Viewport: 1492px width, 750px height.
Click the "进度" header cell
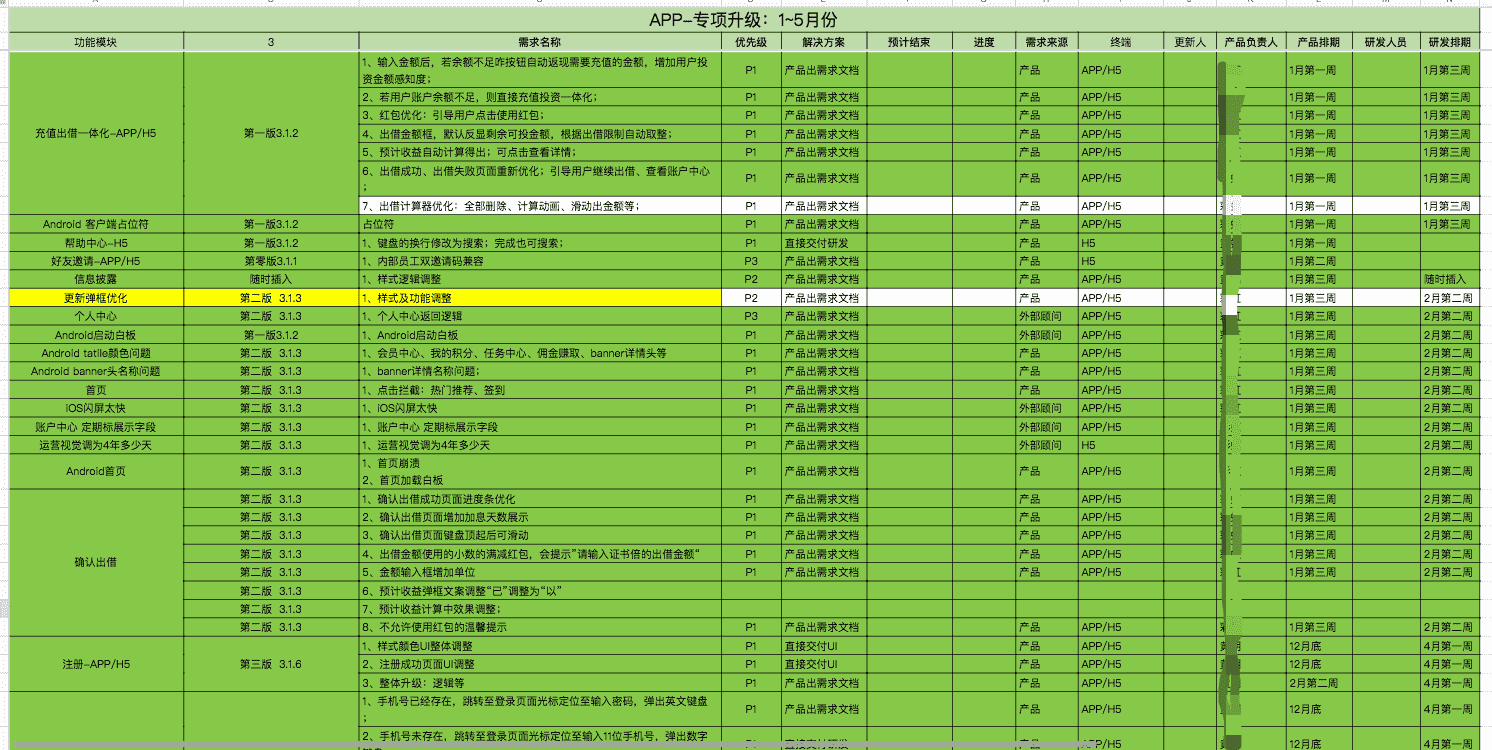[x=984, y=42]
